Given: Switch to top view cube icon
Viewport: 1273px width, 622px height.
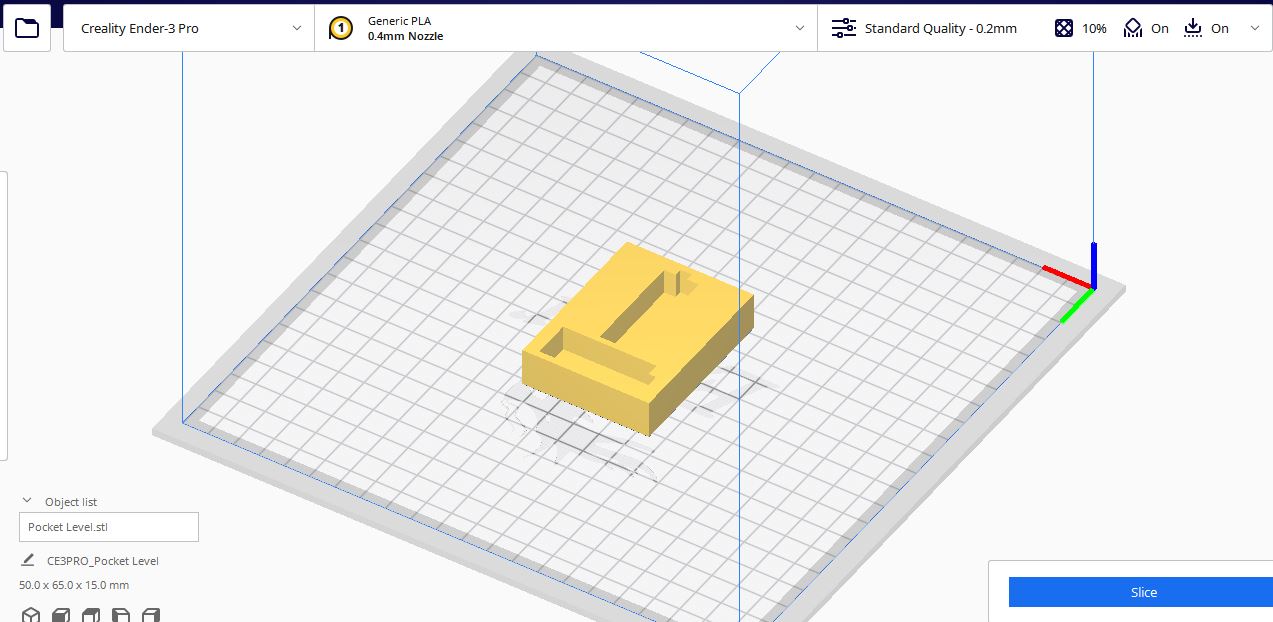Looking at the screenshot, I should 91,614.
